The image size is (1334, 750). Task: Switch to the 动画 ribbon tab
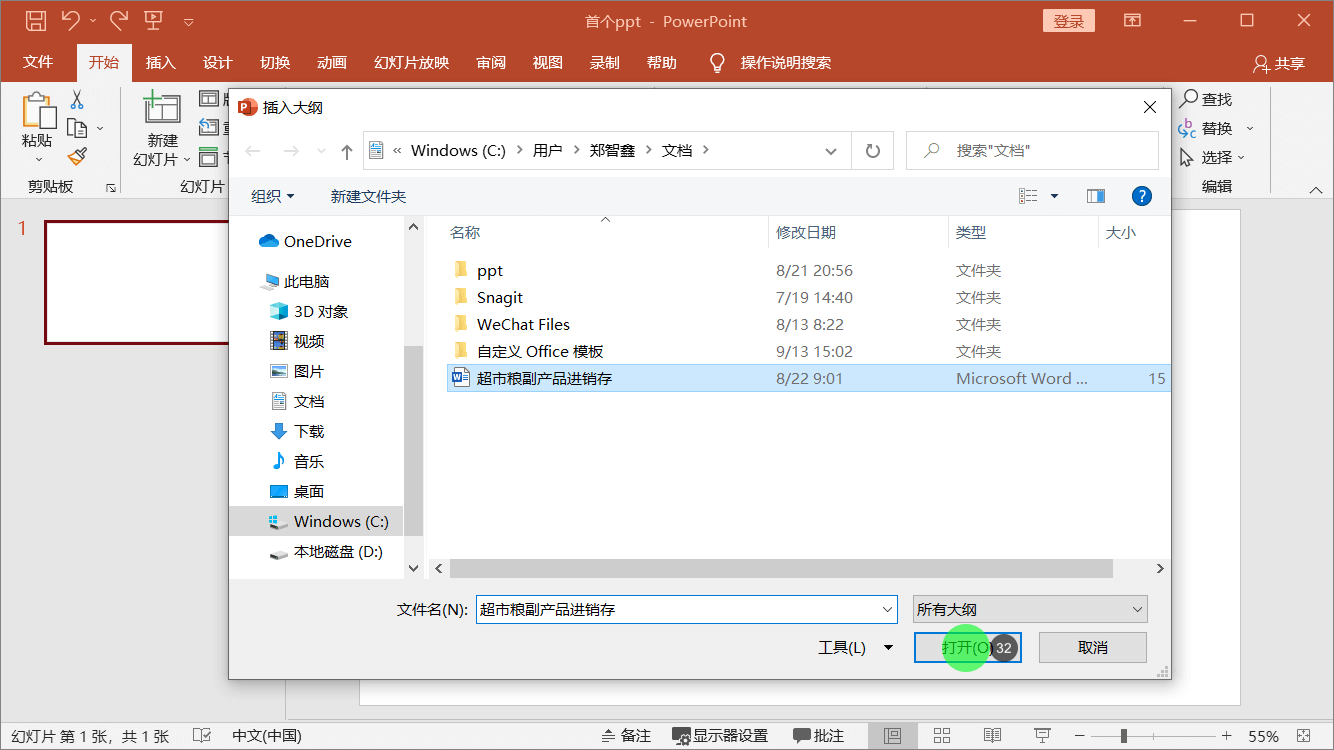(332, 62)
